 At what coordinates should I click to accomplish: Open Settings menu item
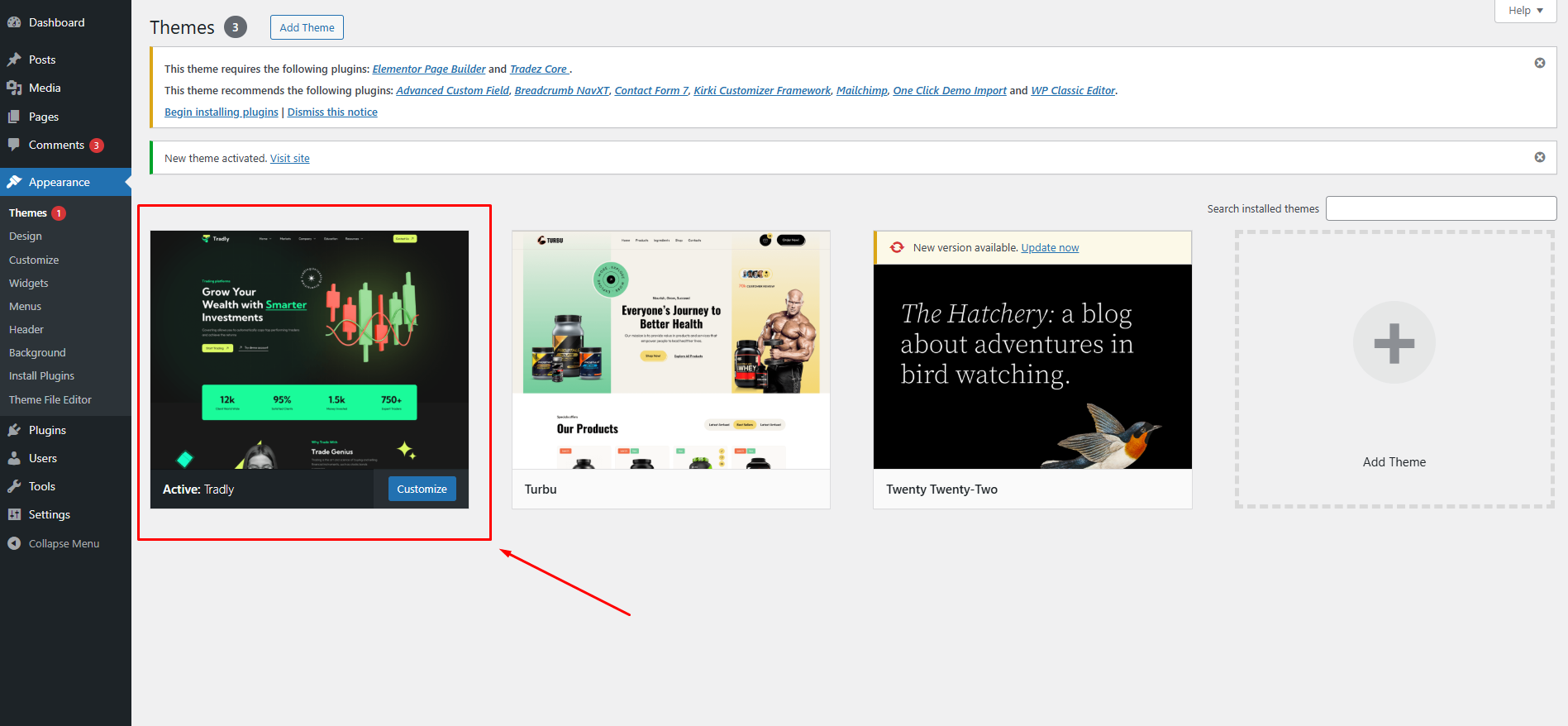pyautogui.click(x=65, y=514)
